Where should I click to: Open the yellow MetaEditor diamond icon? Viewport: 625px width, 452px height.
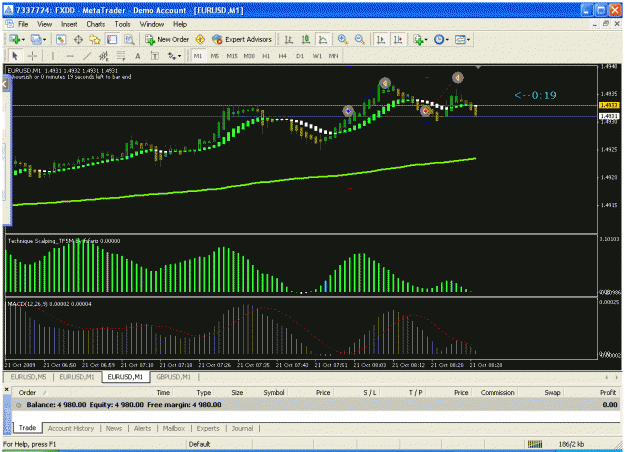pyautogui.click(x=200, y=39)
